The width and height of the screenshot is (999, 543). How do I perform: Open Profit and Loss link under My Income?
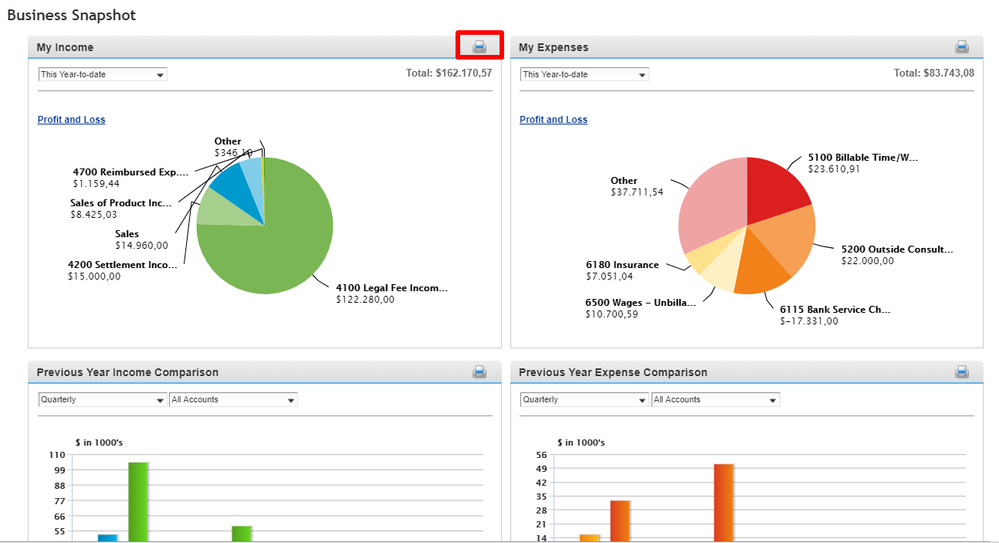coord(71,119)
